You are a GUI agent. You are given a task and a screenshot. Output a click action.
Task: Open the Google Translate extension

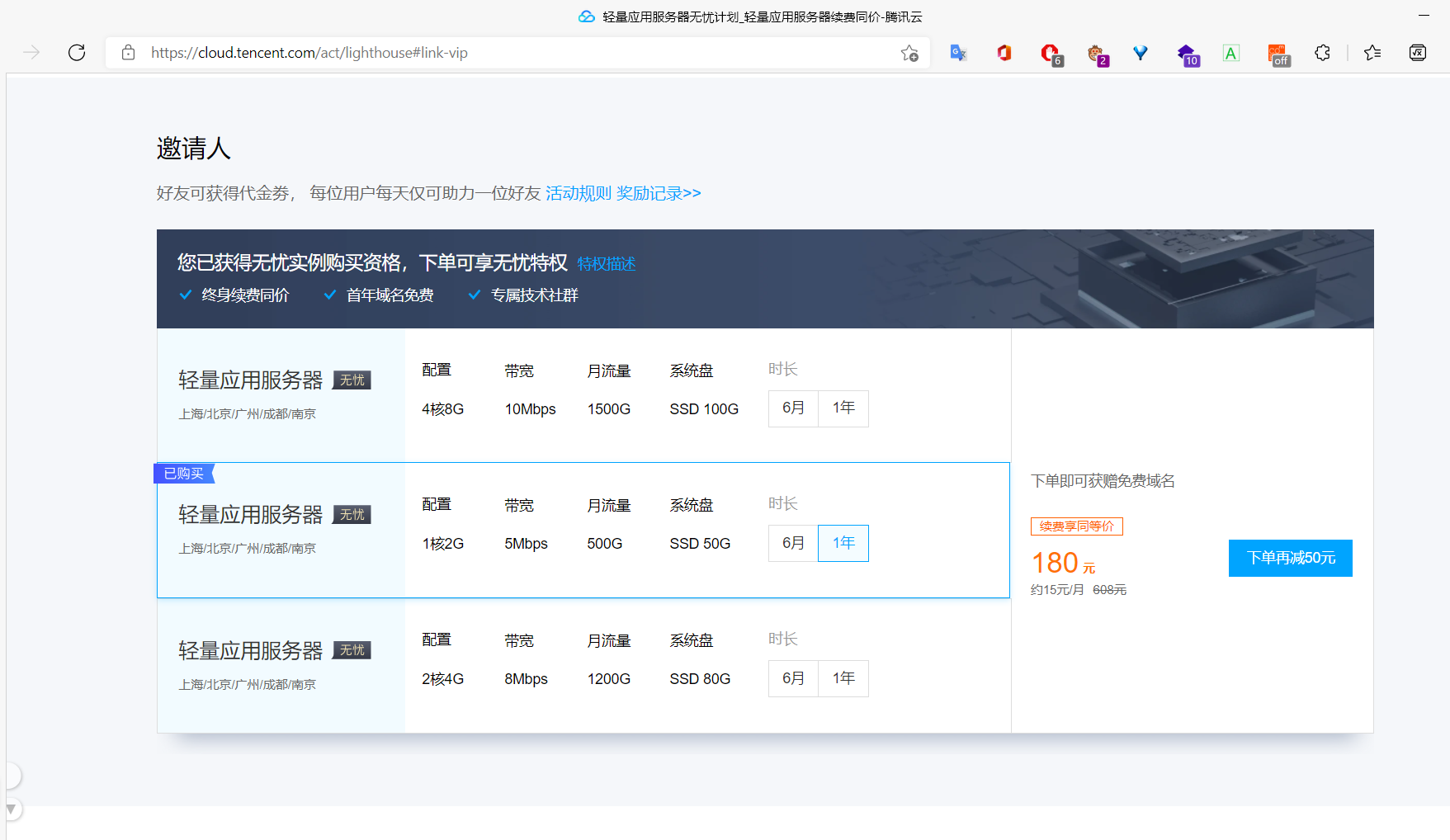[x=958, y=53]
